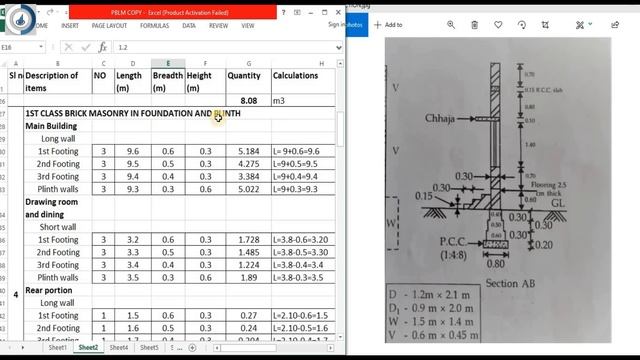Select column D header
This screenshot has width=640, height=360.
133,63
